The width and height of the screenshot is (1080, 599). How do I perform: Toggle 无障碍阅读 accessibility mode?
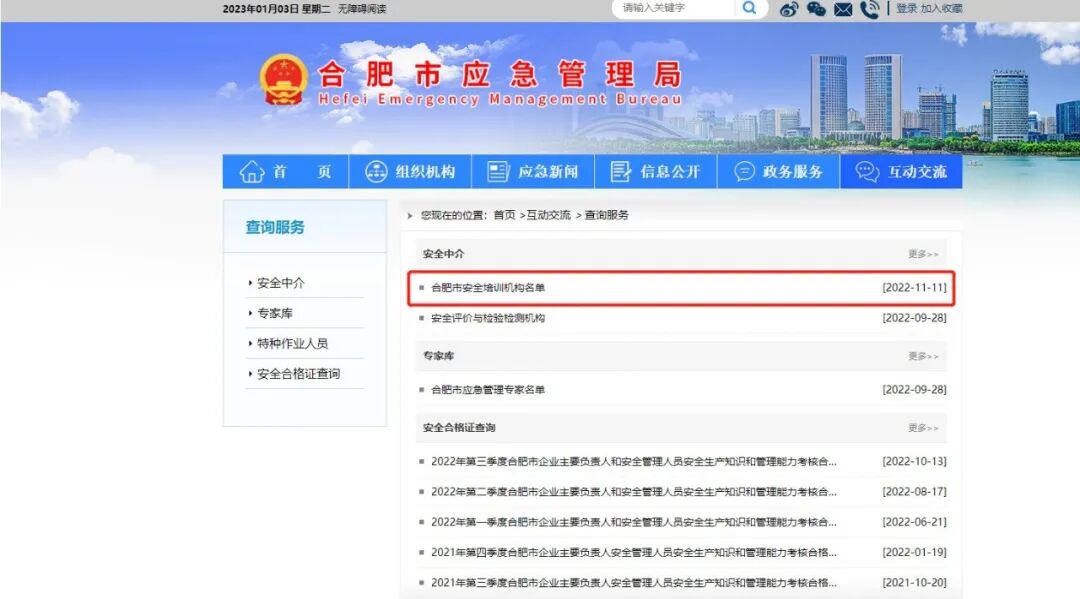coord(361,8)
